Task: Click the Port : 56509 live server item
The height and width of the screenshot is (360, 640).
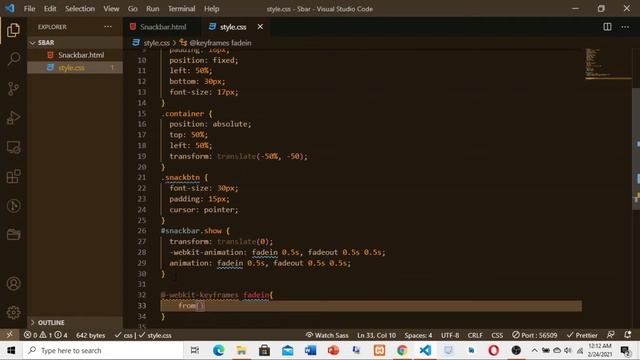Action: click(x=535, y=335)
